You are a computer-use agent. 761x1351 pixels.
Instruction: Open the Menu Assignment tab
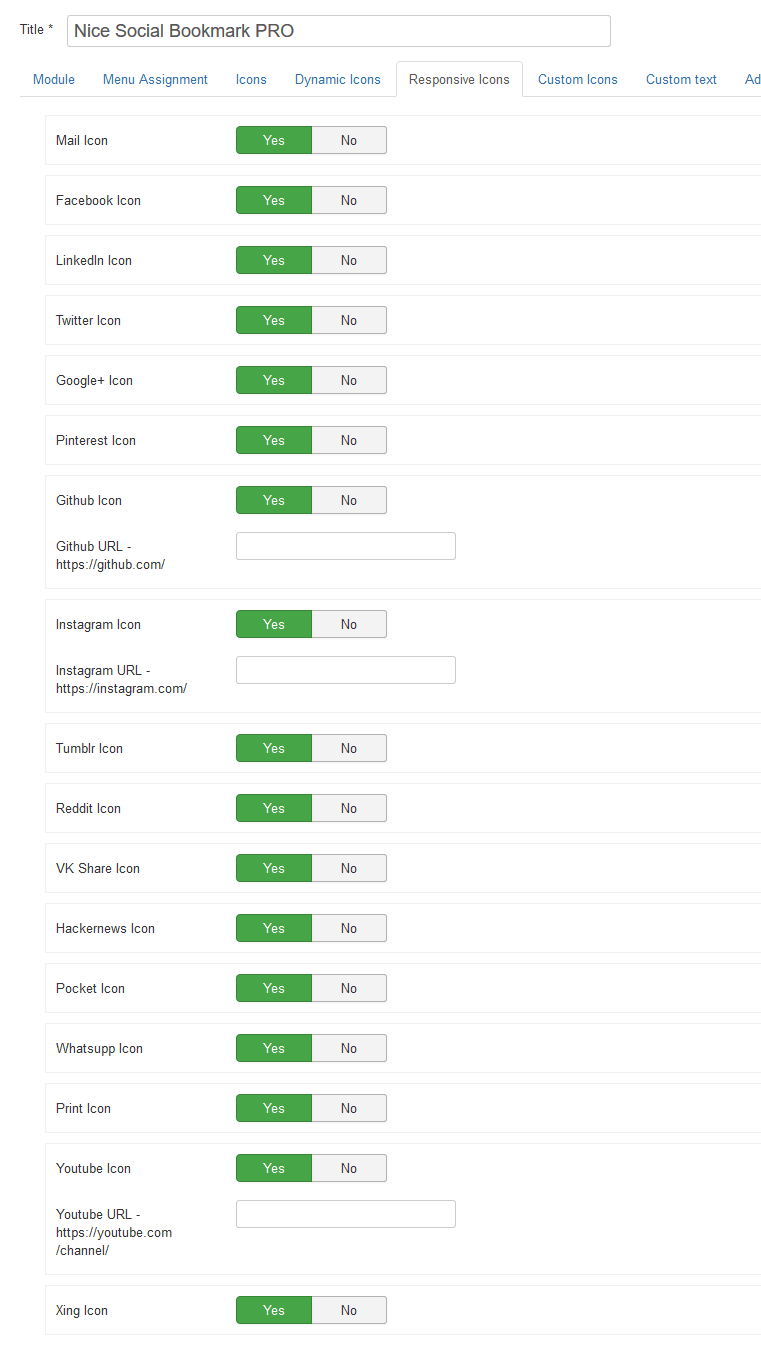[155, 79]
